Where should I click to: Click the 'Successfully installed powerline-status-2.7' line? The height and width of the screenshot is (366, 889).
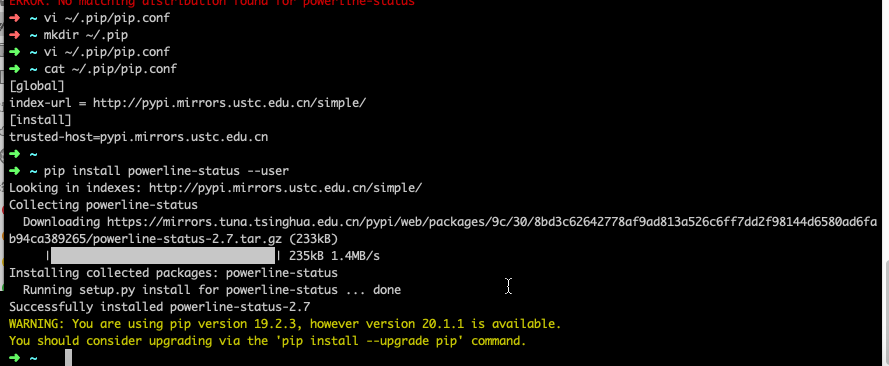(160, 307)
